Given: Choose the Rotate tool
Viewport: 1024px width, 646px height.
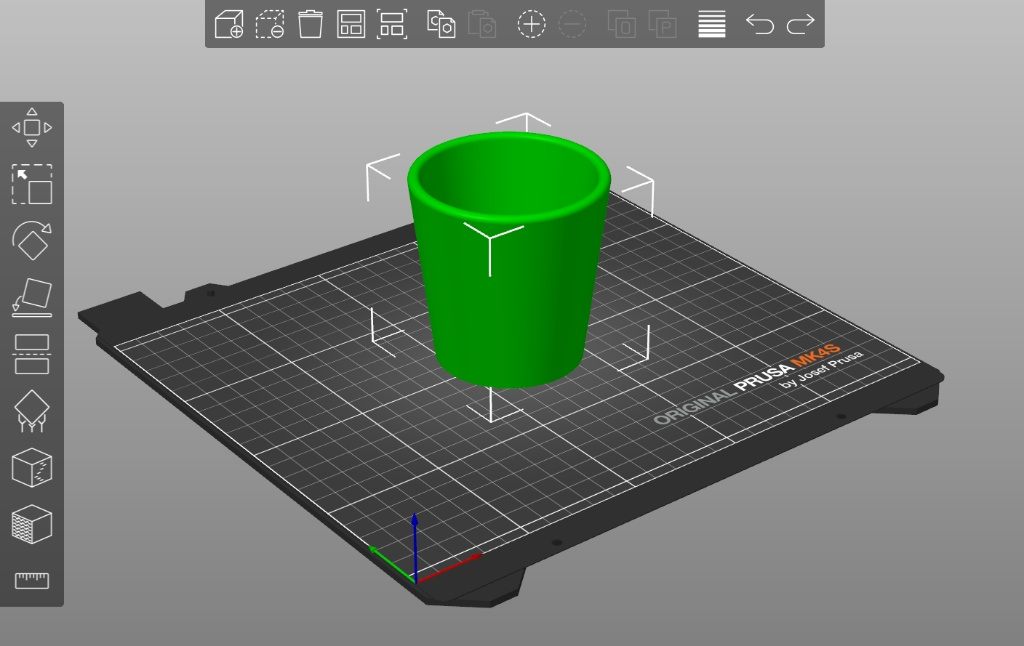Looking at the screenshot, I should (32, 241).
